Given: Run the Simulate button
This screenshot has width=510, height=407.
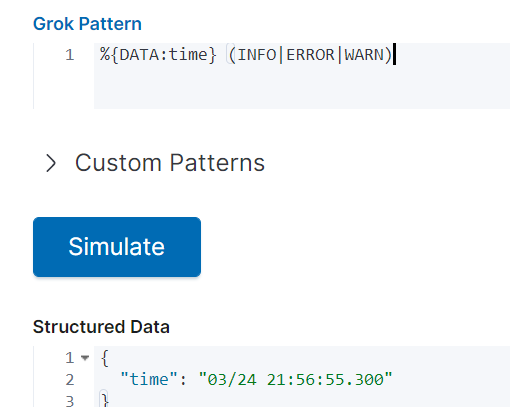Looking at the screenshot, I should tap(117, 247).
